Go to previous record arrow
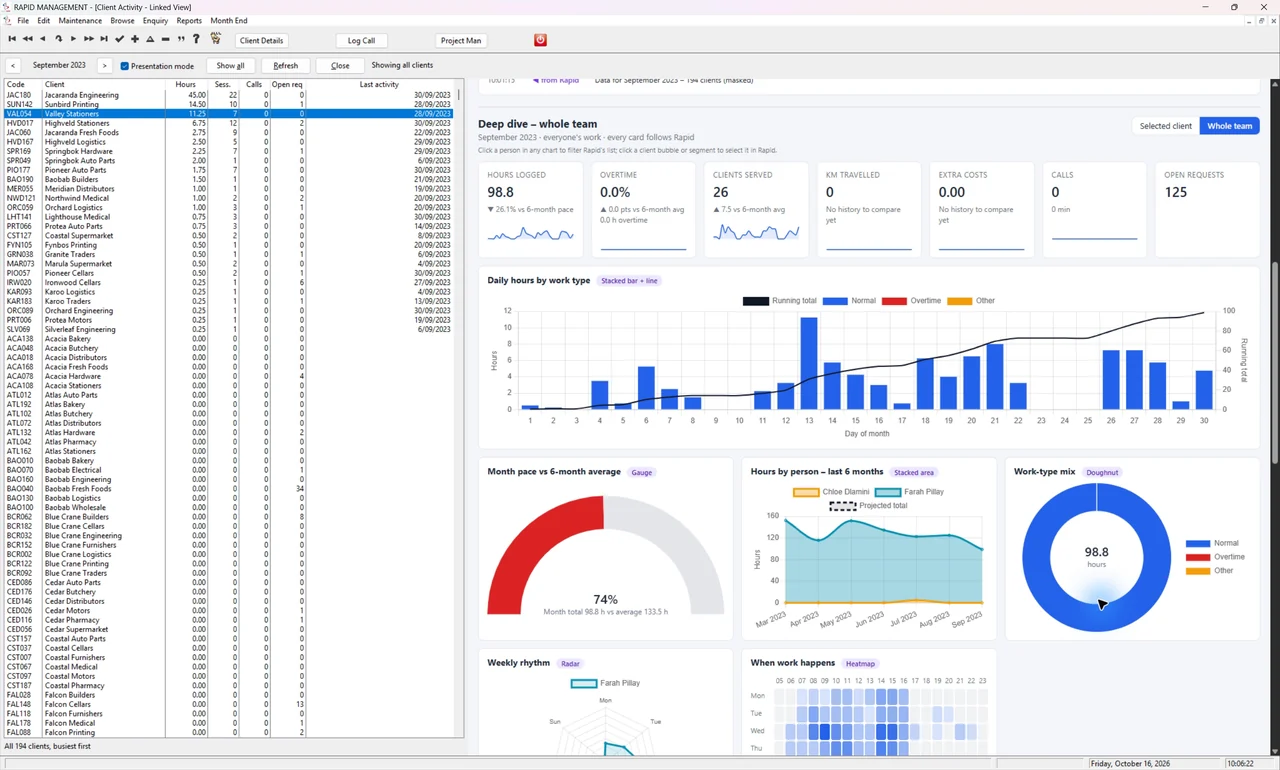Image resolution: width=1280 pixels, height=770 pixels. 42,40
